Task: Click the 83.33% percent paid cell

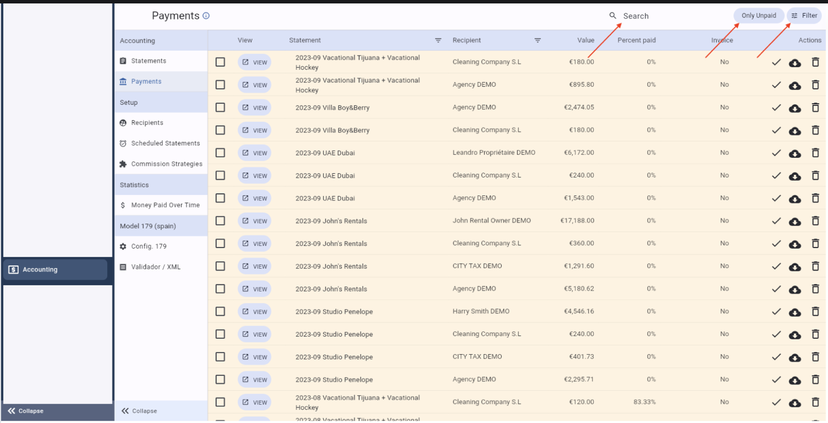Action: (644, 402)
